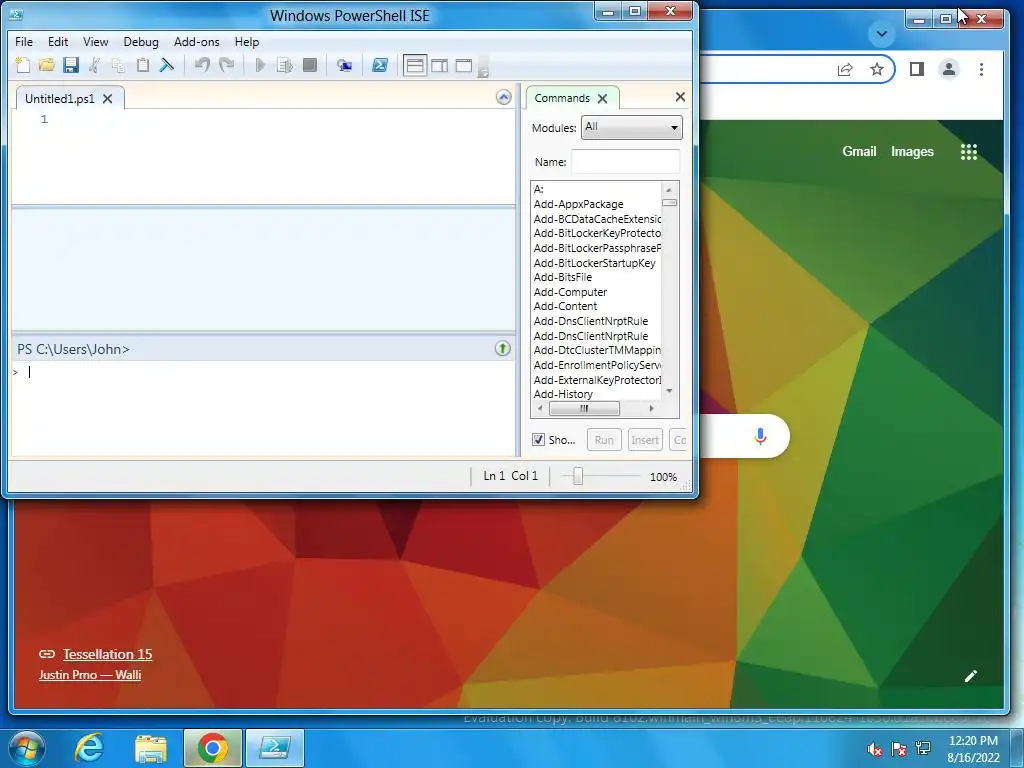Run the selection using the toolbar icon
Screen dimensions: 1024x768
(285, 65)
